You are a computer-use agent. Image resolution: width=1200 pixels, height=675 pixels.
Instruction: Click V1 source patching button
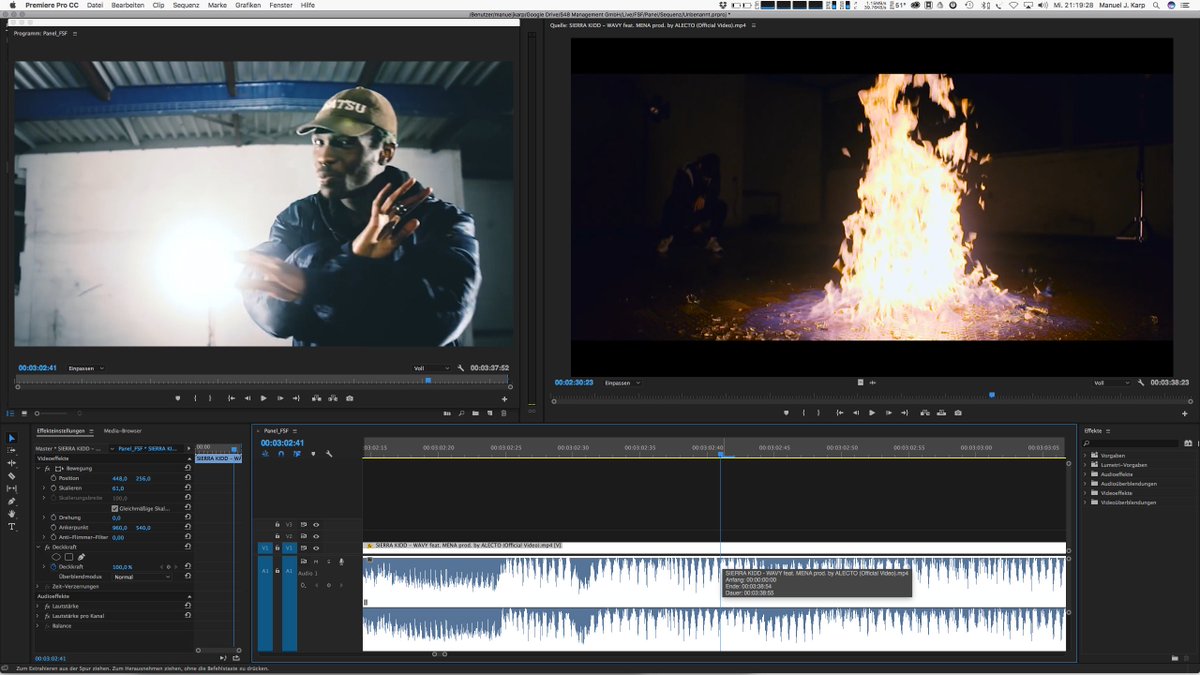(265, 548)
